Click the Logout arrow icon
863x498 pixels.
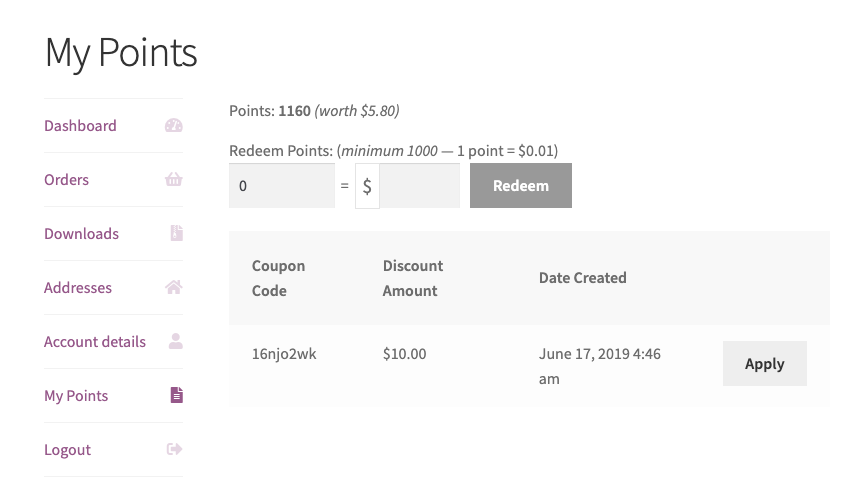click(174, 449)
